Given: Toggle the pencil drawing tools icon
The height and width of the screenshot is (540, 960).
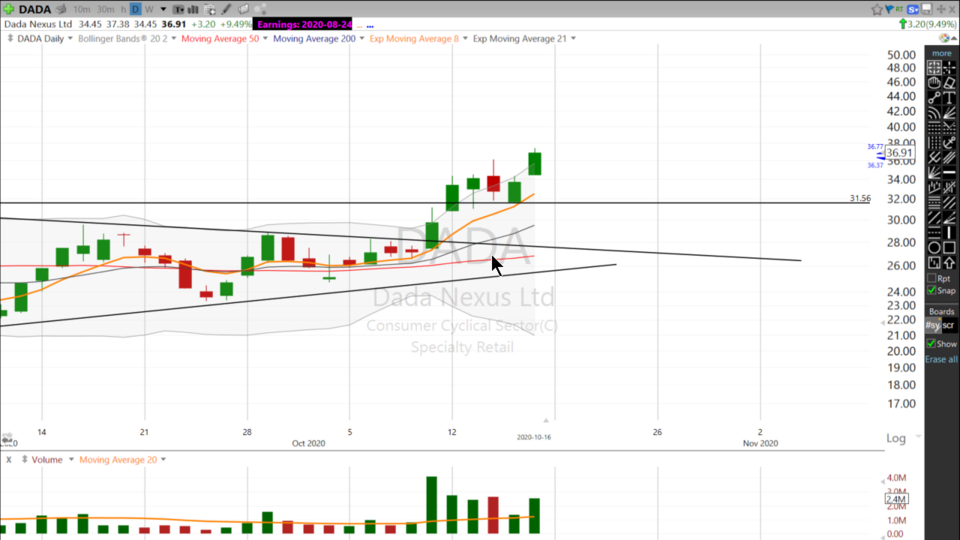Looking at the screenshot, I should [x=227, y=9].
